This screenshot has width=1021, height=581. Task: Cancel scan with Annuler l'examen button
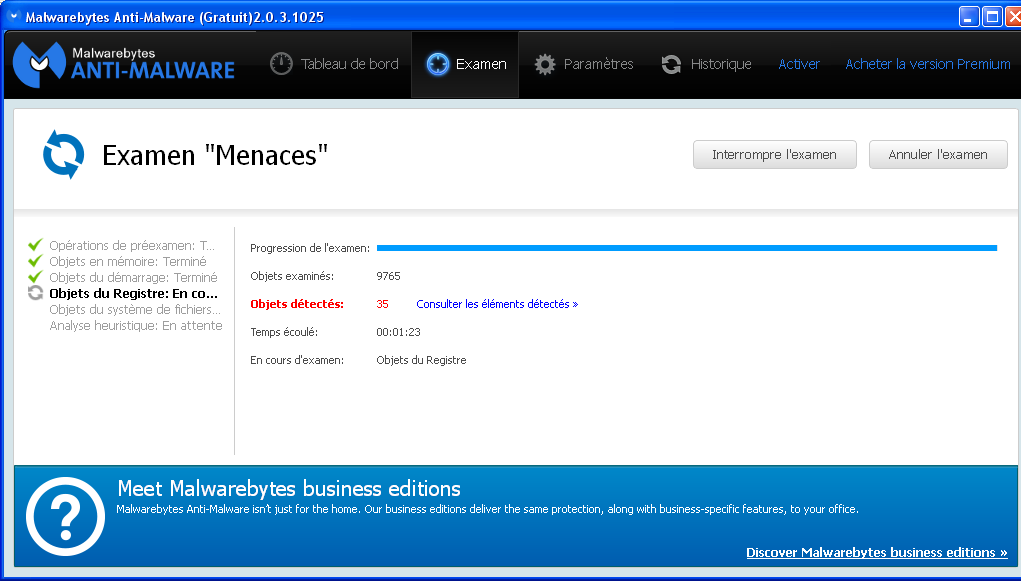(938, 154)
